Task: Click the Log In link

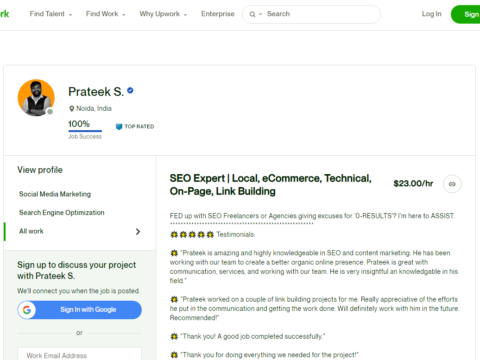Action: 431,14
